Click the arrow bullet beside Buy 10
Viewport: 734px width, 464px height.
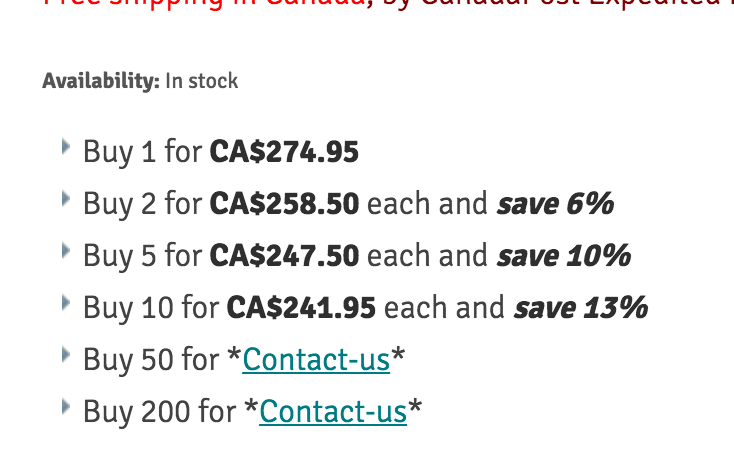[x=66, y=302]
